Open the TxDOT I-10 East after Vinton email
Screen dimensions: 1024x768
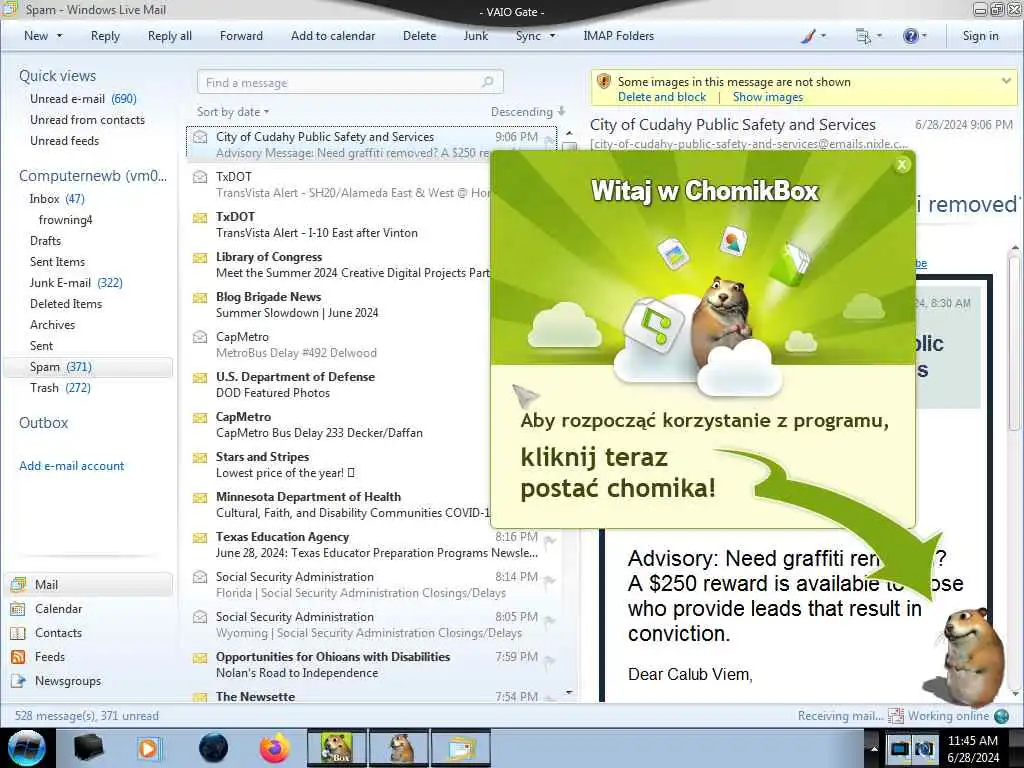pos(340,225)
